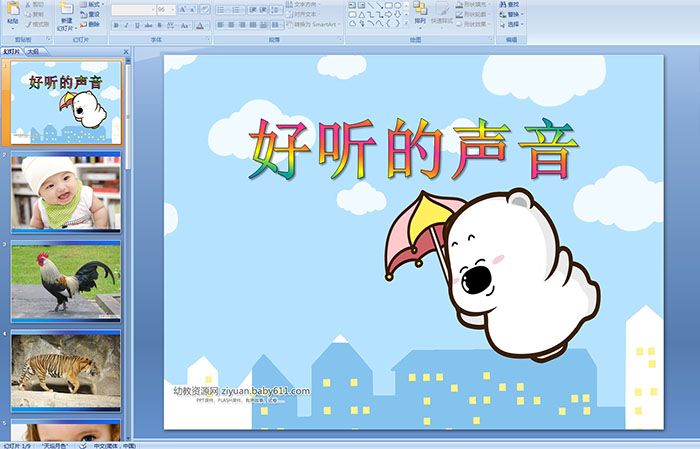Select the Oval shape in shapes gallery
The height and width of the screenshot is (449, 700).
coord(397,5)
